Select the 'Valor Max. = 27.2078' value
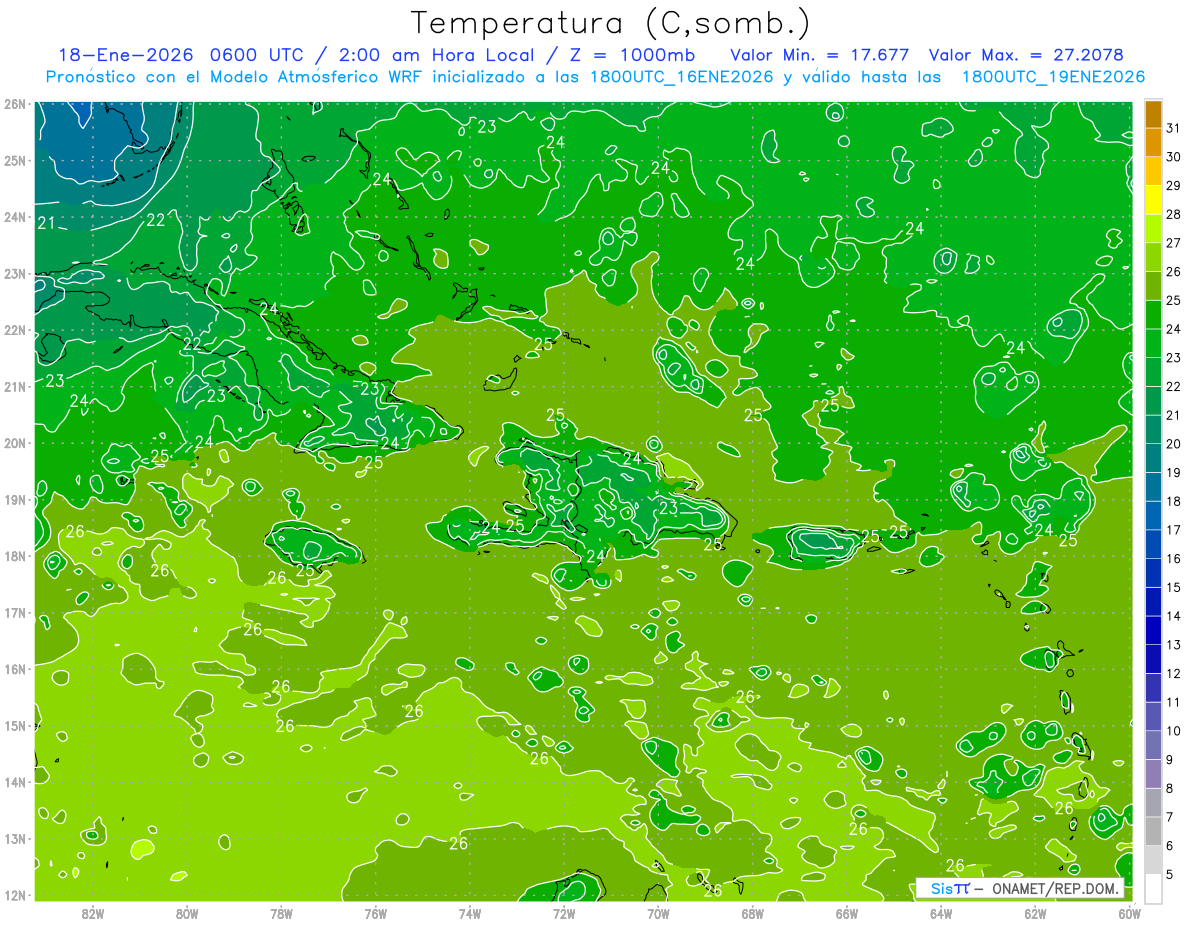This screenshot has width=1200, height=927. [1025, 55]
